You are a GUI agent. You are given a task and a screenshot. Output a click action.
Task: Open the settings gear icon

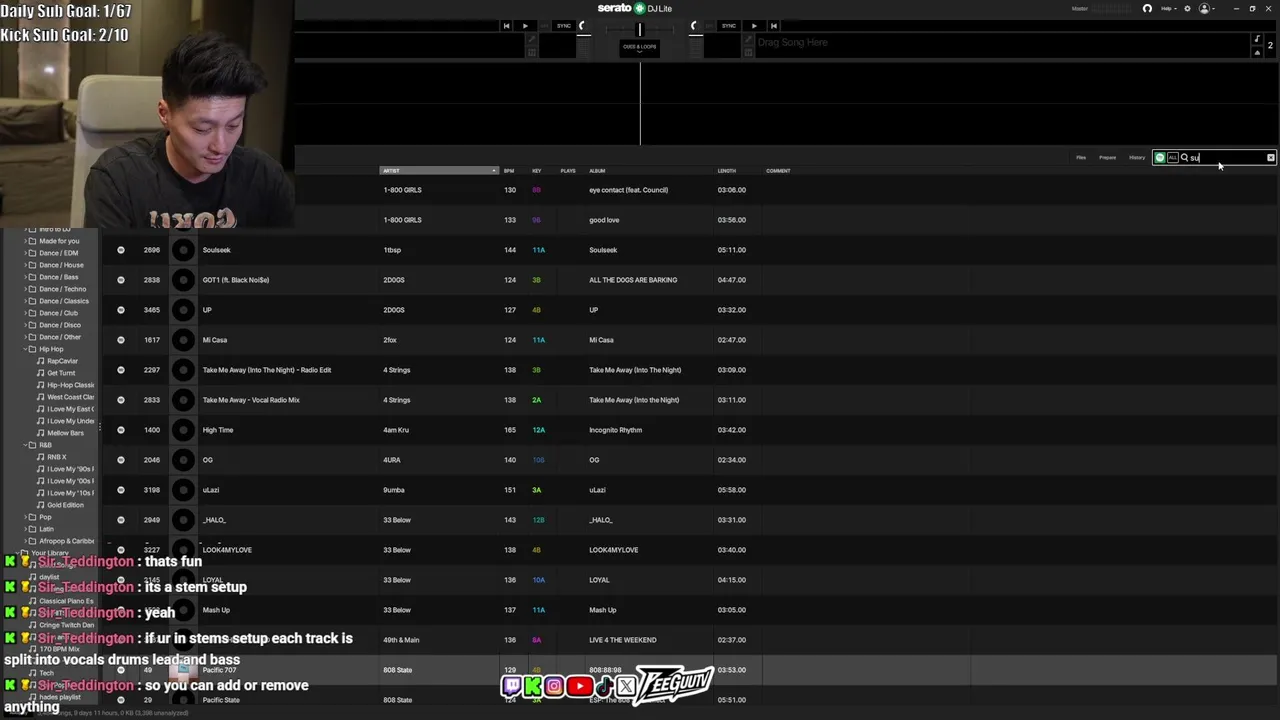[x=1187, y=8]
